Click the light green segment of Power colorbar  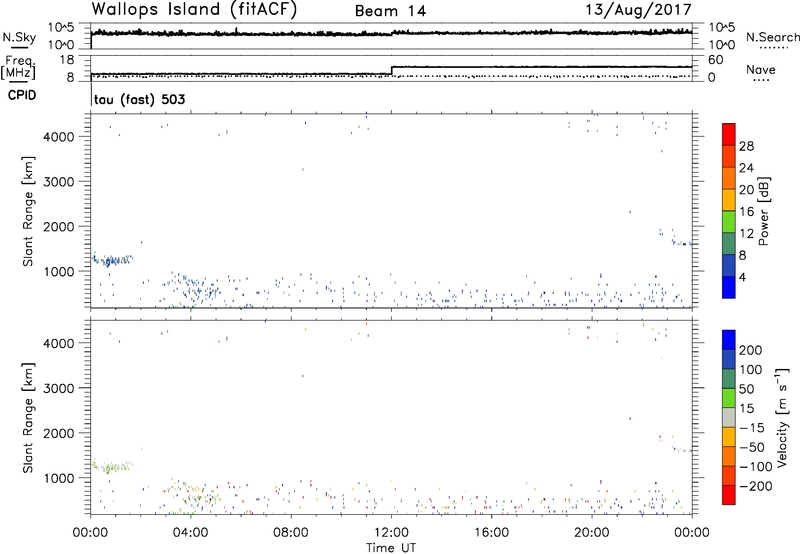pyautogui.click(x=729, y=221)
